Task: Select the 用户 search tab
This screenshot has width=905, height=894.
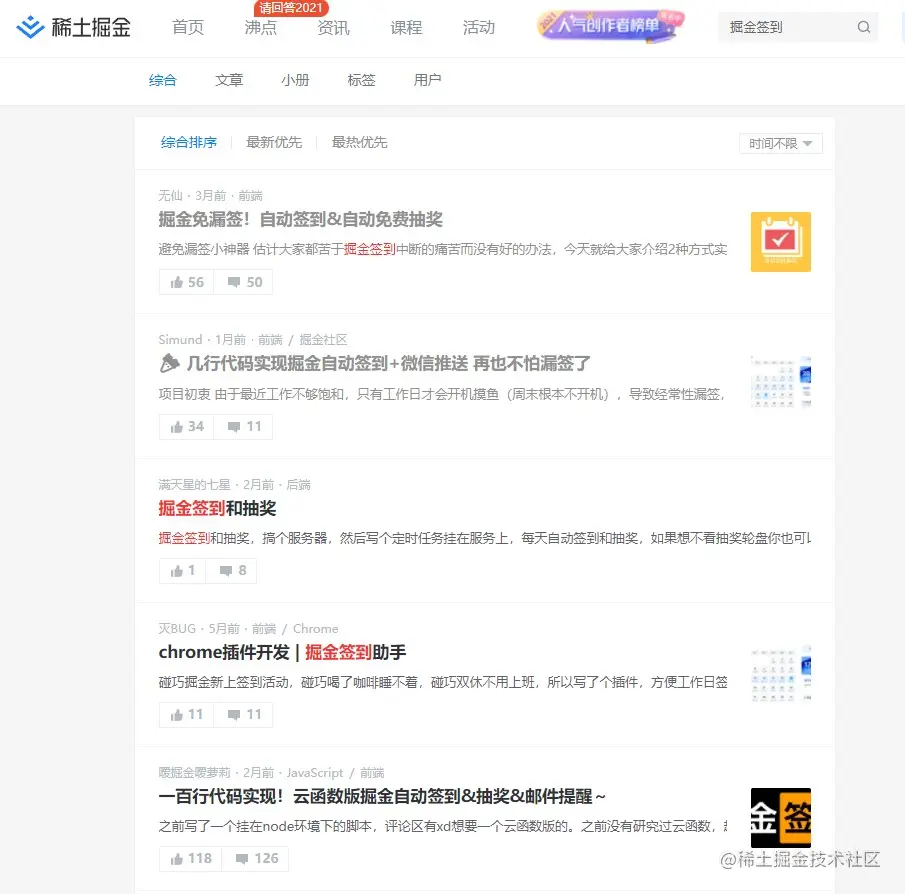Action: point(427,80)
